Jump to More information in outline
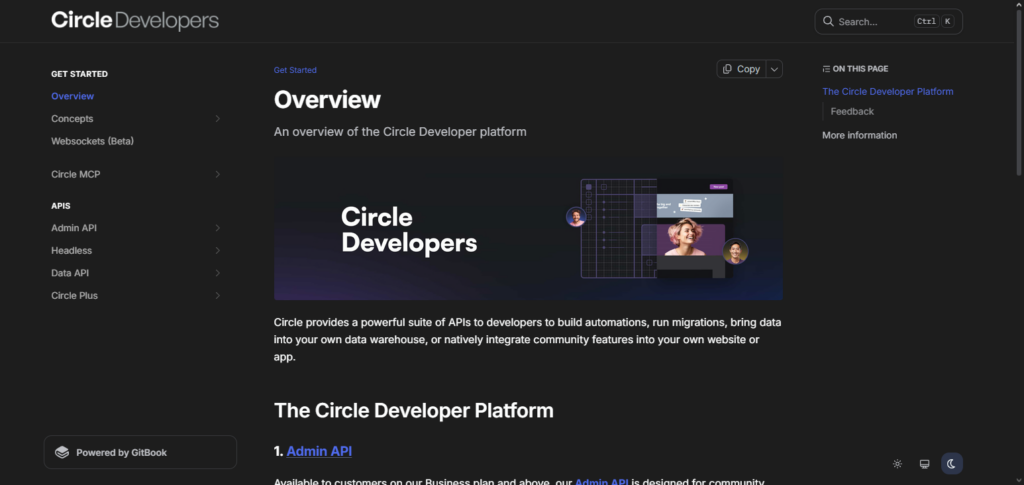The width and height of the screenshot is (1024, 485). tap(859, 135)
